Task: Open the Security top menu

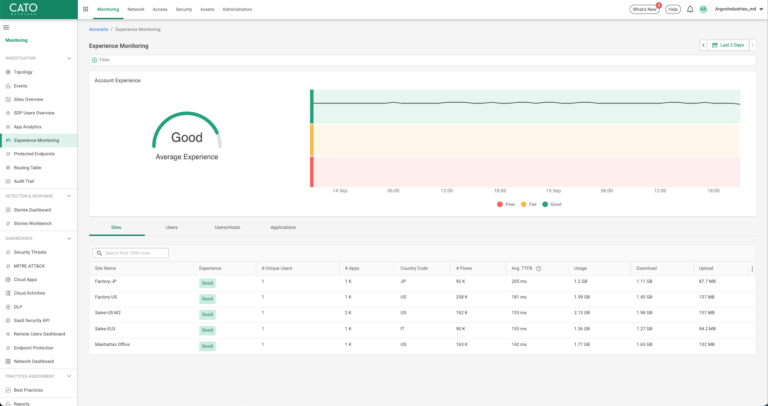Action: [x=183, y=9]
